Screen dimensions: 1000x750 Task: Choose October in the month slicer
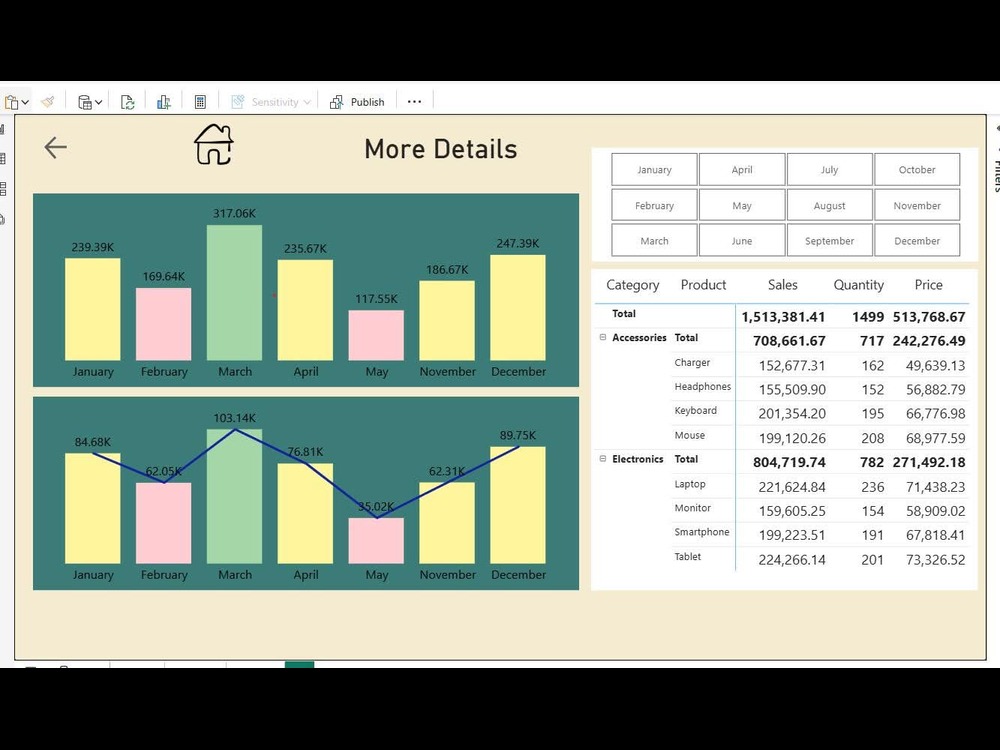pyautogui.click(x=917, y=170)
